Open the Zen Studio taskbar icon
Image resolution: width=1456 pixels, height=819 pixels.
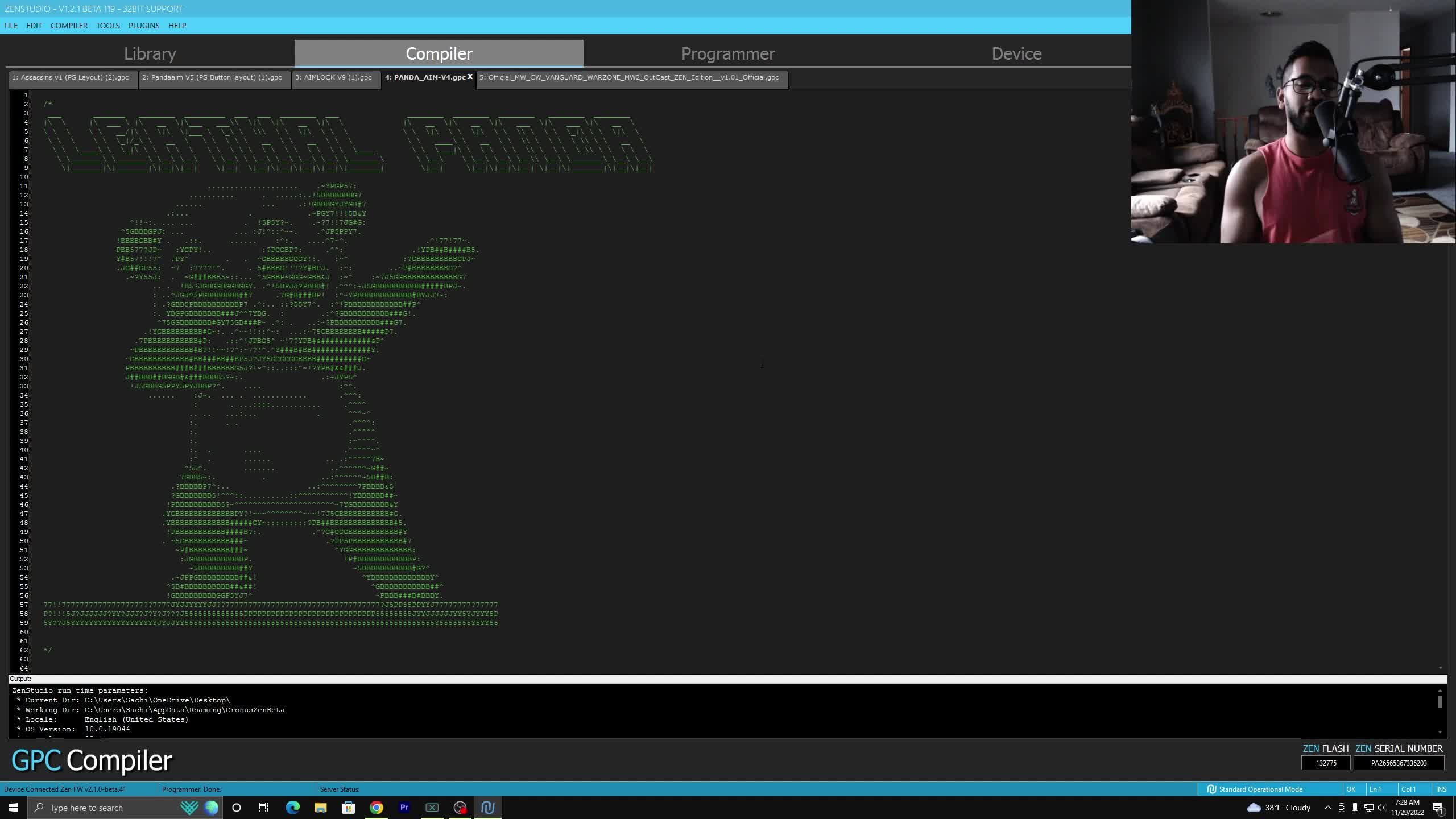(x=487, y=808)
